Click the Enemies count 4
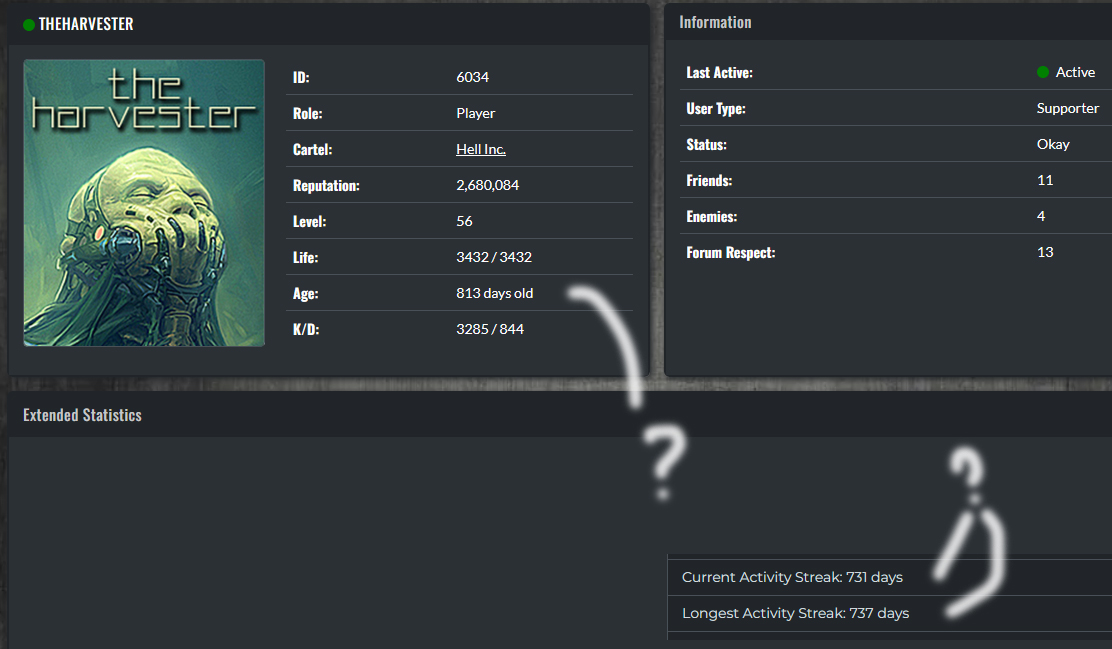1112x649 pixels. 1041,216
